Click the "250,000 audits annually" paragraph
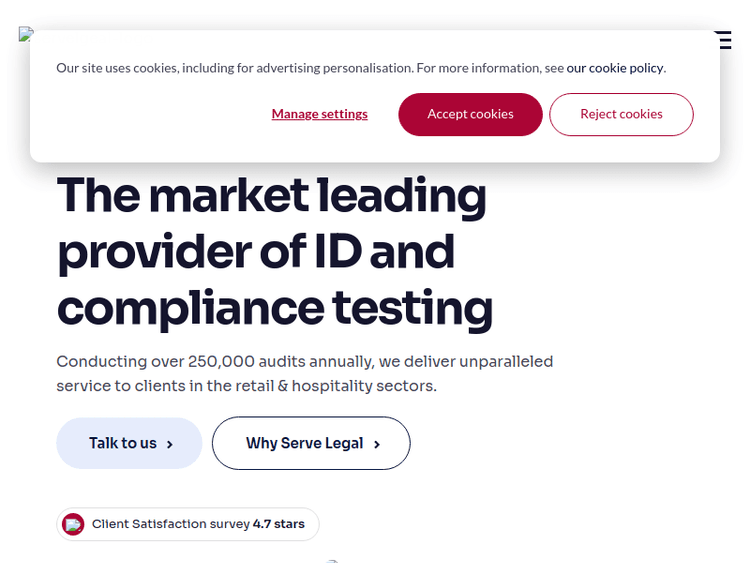 304,361
